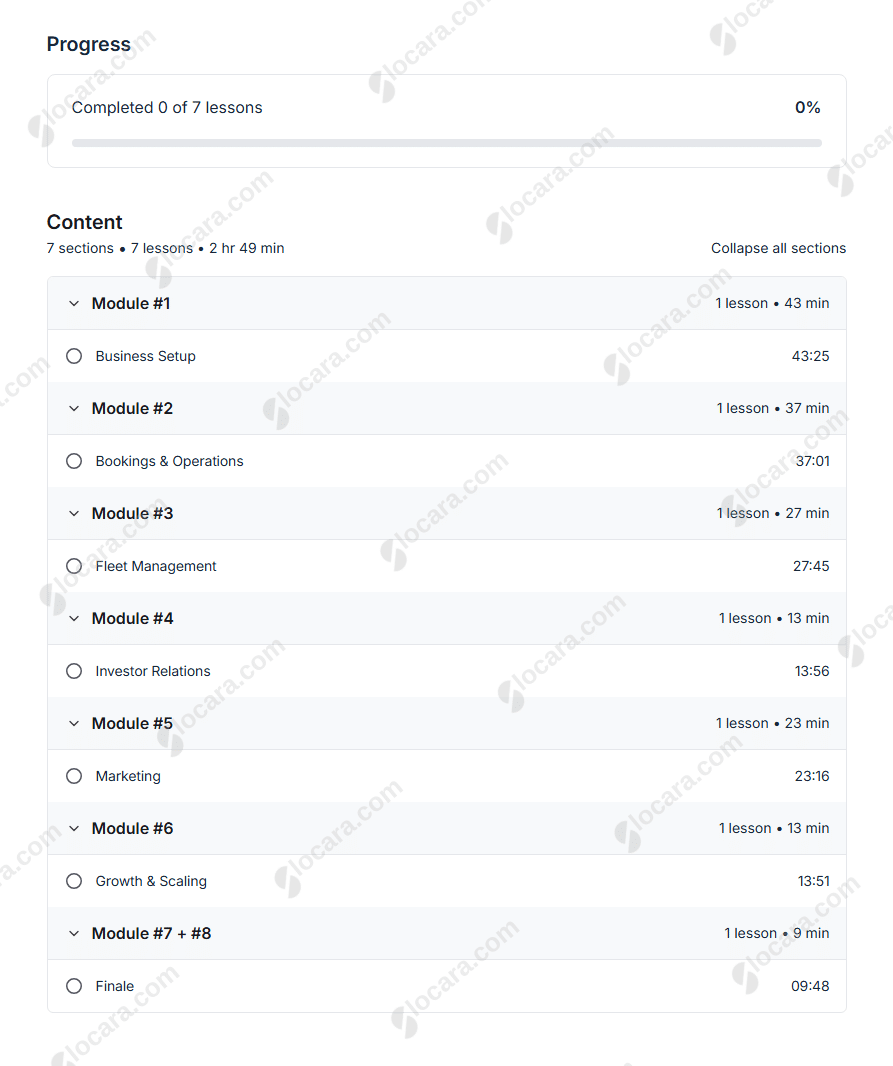Click the course progress bar
893x1066 pixels.
tap(446, 142)
